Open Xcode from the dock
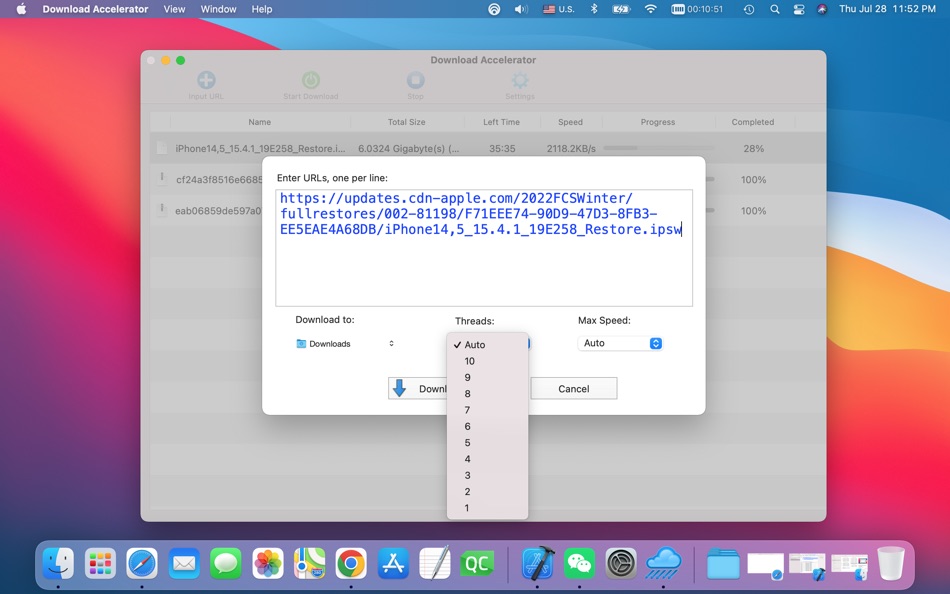950x594 pixels. pos(538,564)
